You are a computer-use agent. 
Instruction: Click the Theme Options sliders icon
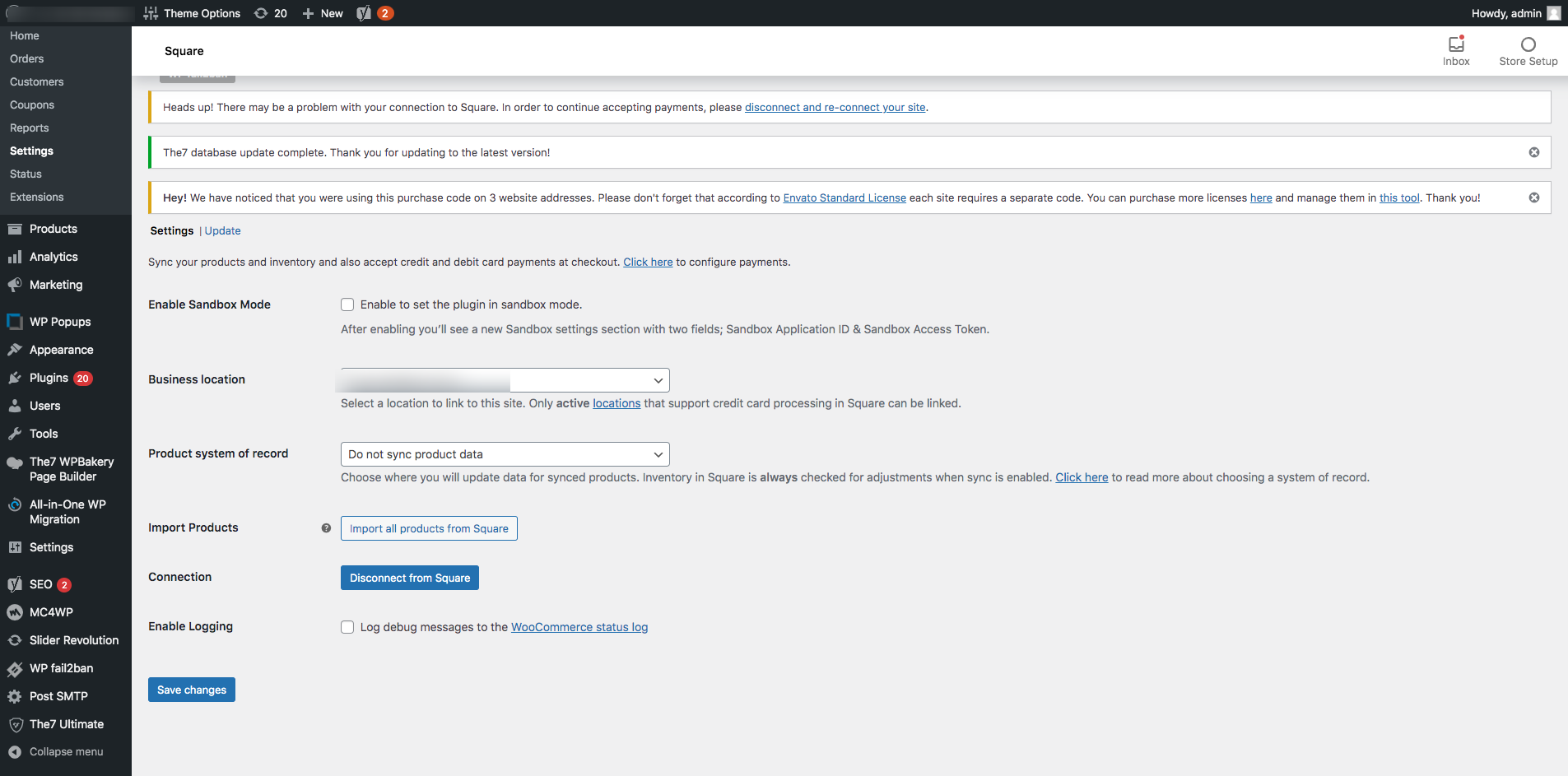151,13
